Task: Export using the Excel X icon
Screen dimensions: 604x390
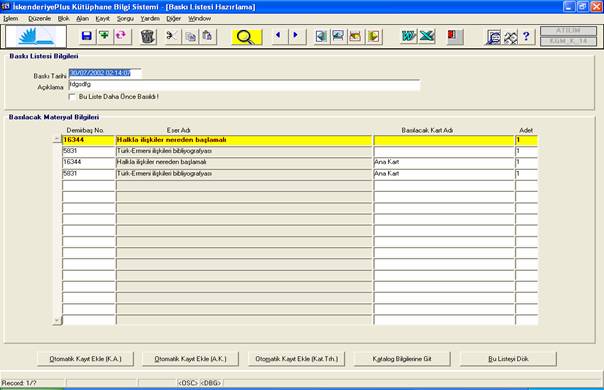Action: [427, 36]
